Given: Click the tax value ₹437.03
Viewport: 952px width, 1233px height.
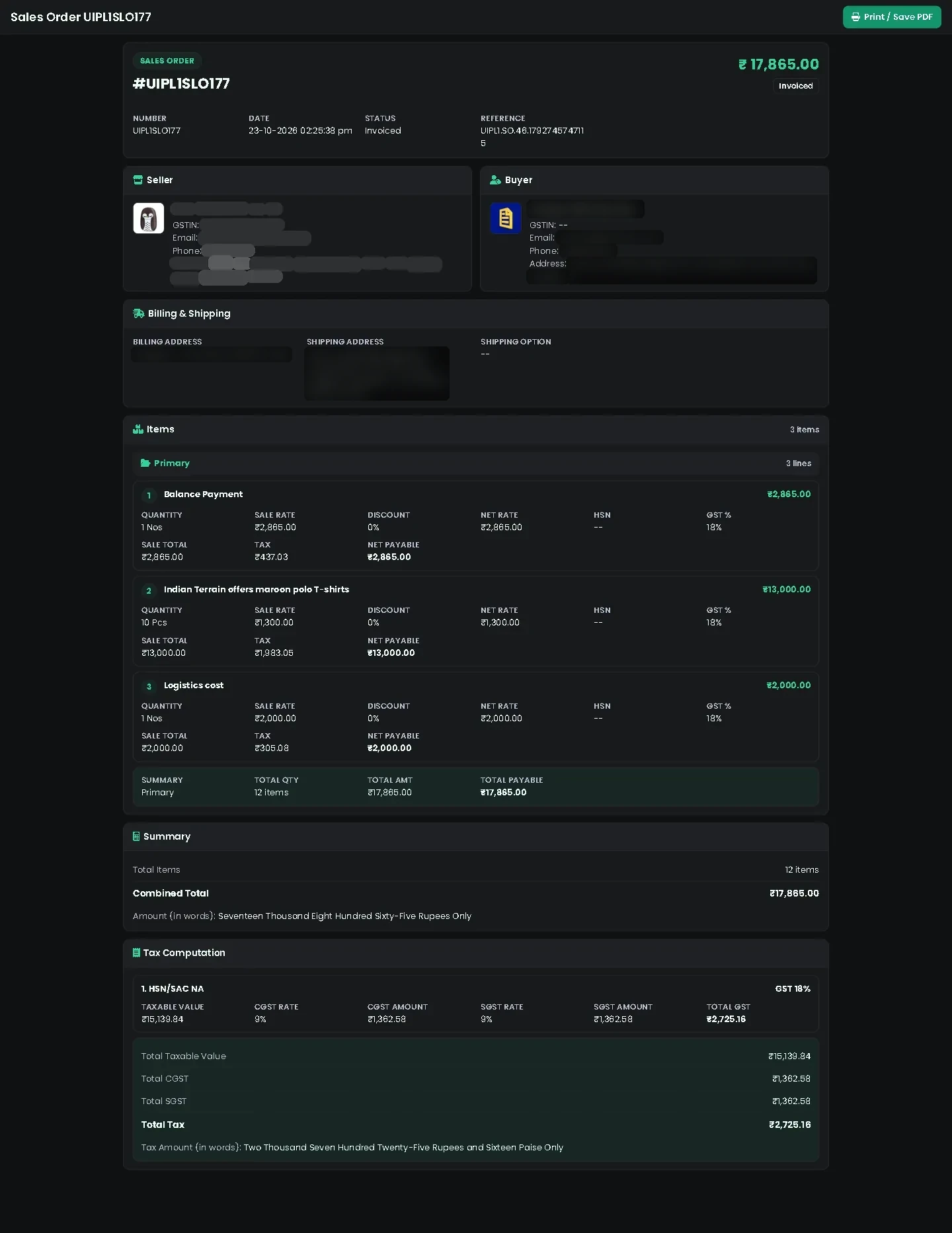Looking at the screenshot, I should point(271,557).
